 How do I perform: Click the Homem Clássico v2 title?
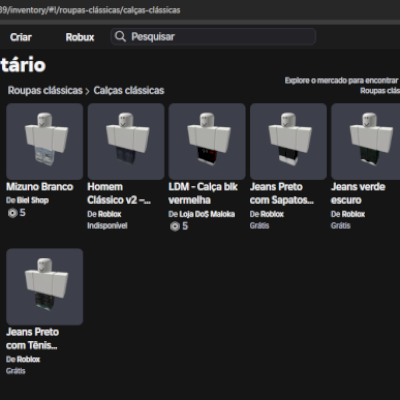click(x=119, y=193)
